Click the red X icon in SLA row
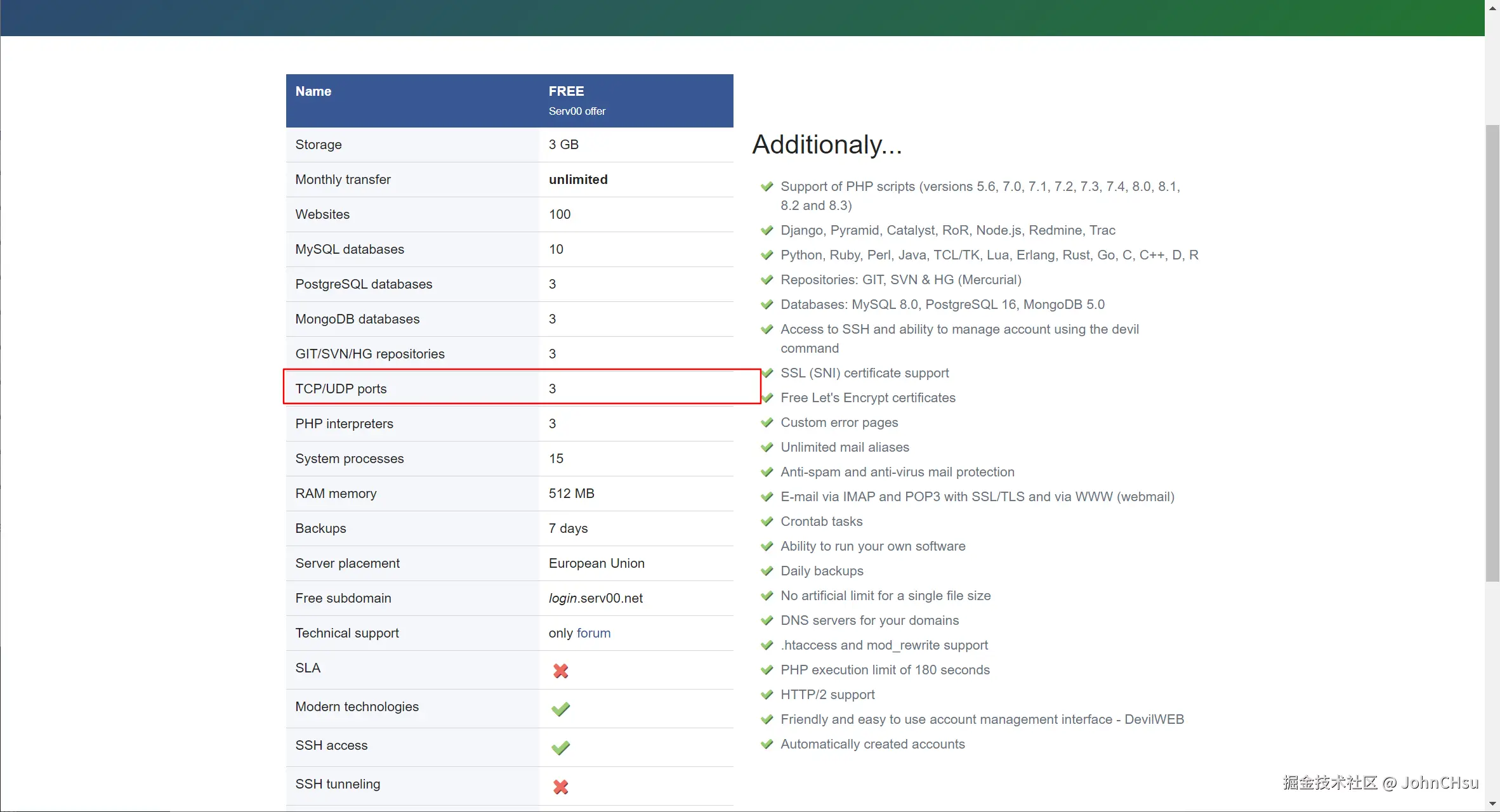Image resolution: width=1500 pixels, height=812 pixels. [560, 671]
